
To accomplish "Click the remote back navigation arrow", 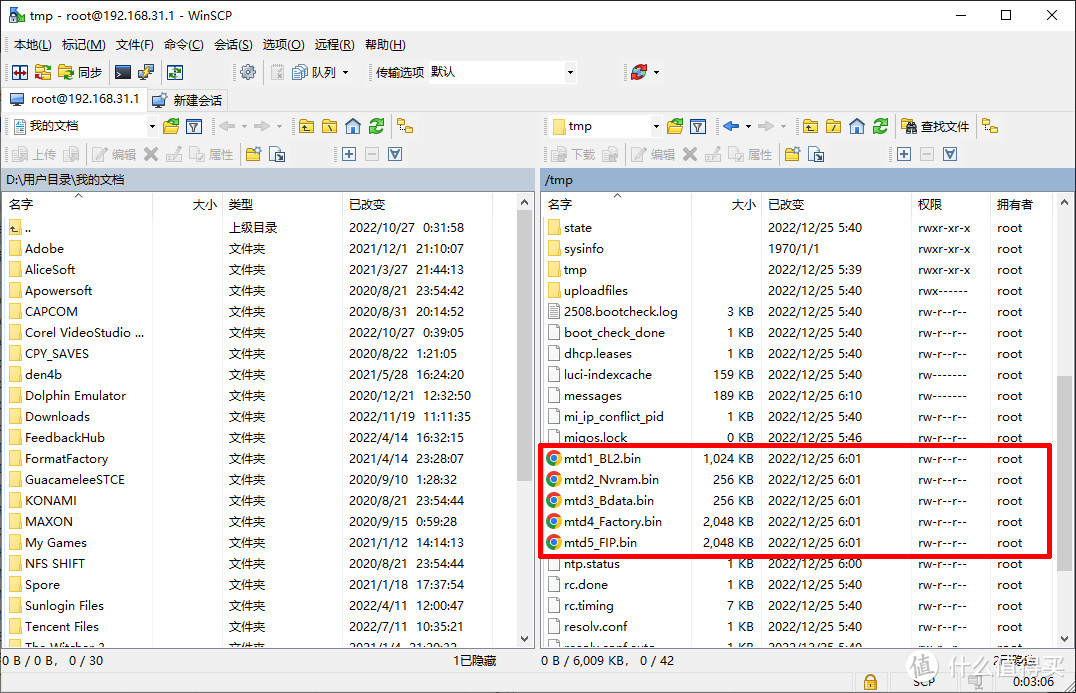I will click(730, 126).
